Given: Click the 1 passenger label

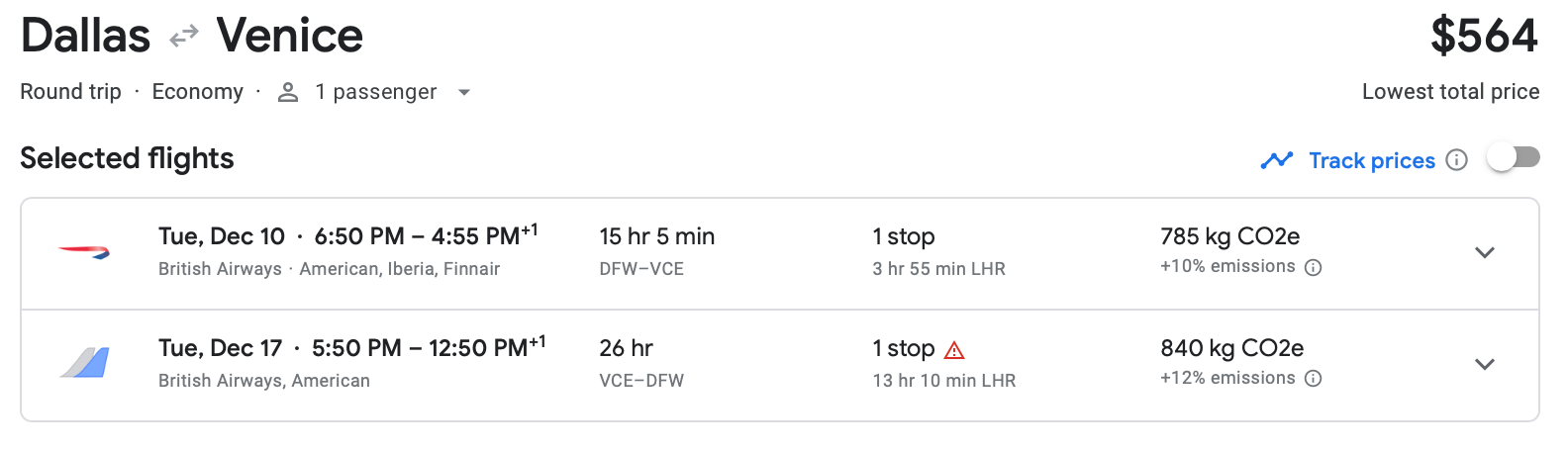Looking at the screenshot, I should coord(375,92).
